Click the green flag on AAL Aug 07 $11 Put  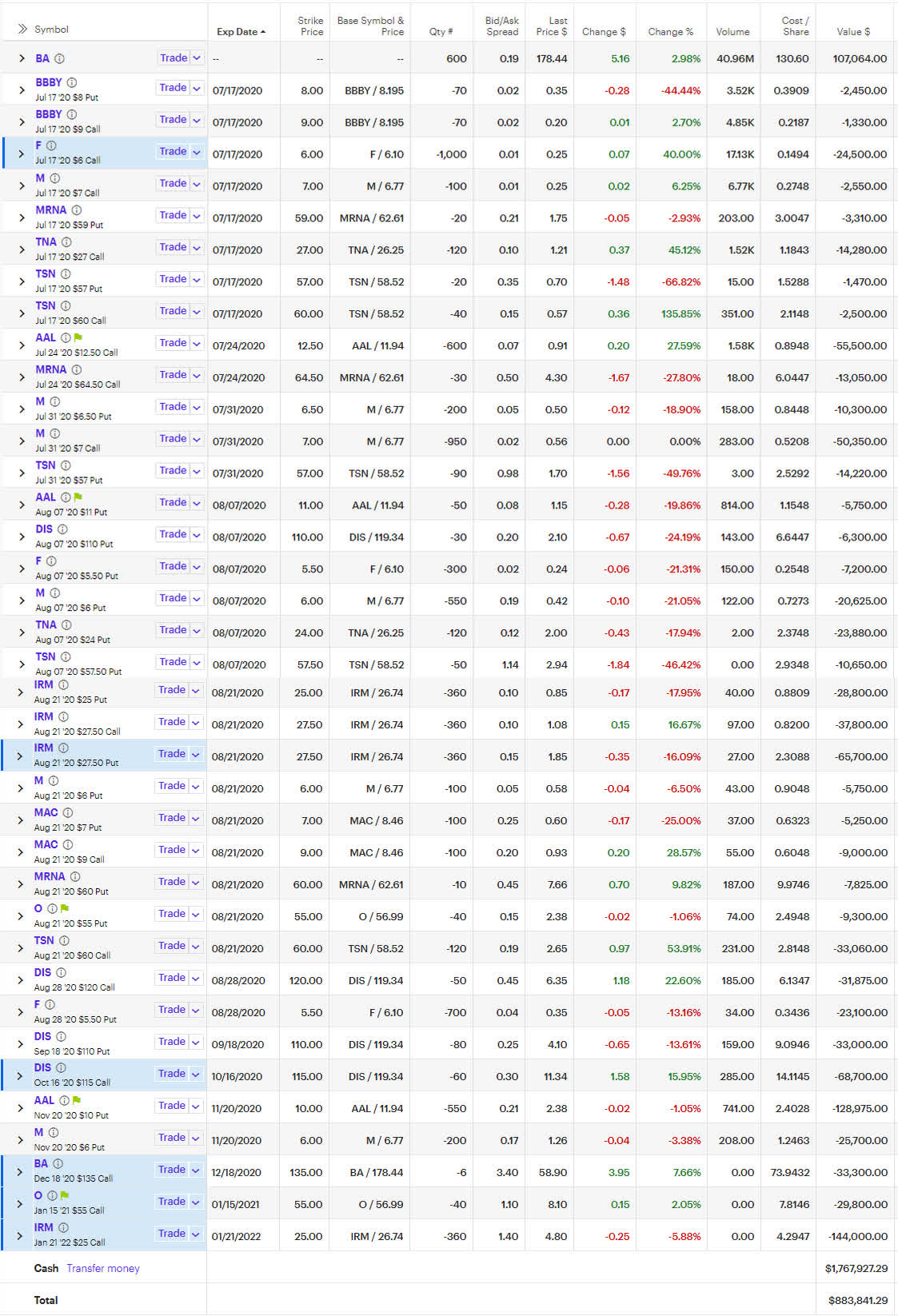(x=78, y=497)
